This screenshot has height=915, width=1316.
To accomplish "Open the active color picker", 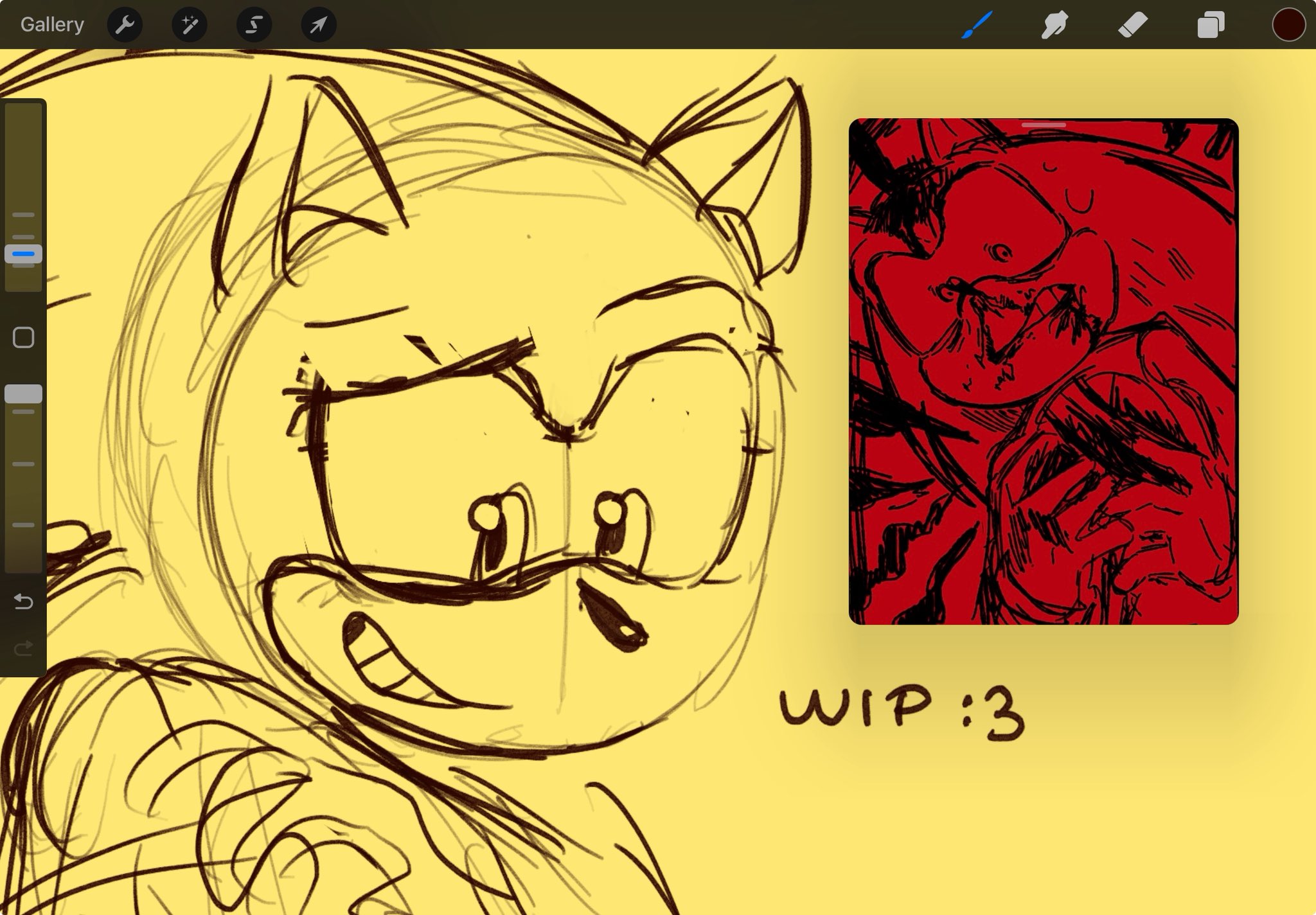I will click(1288, 25).
